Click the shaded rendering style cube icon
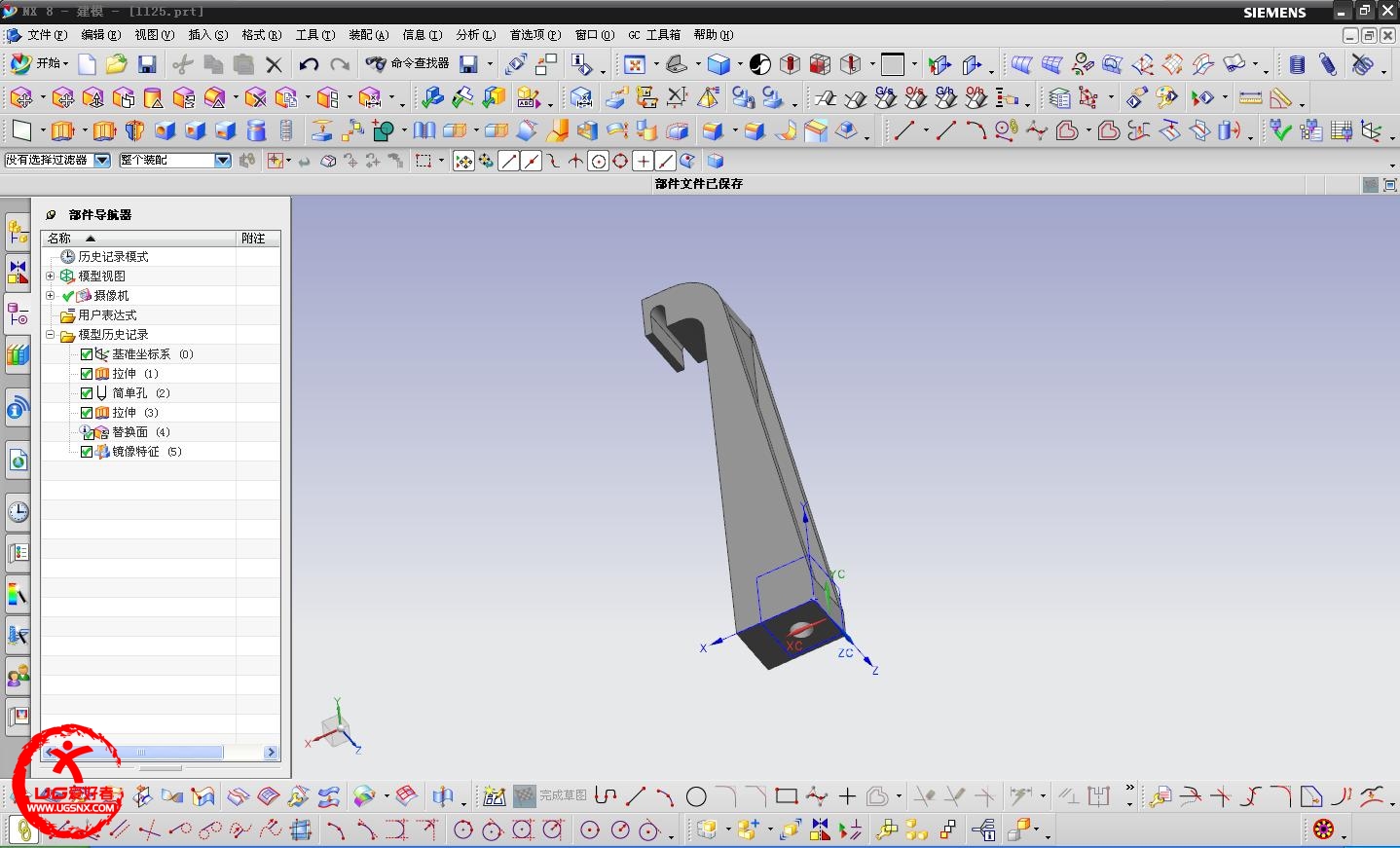The width and height of the screenshot is (1400, 848). coord(718,64)
